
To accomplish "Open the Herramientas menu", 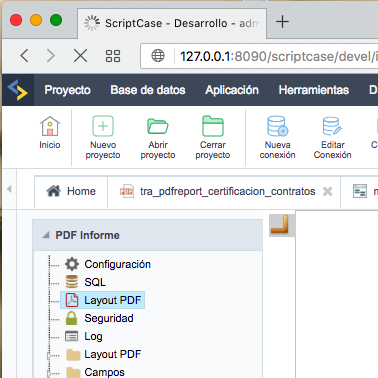I will coord(314,90).
